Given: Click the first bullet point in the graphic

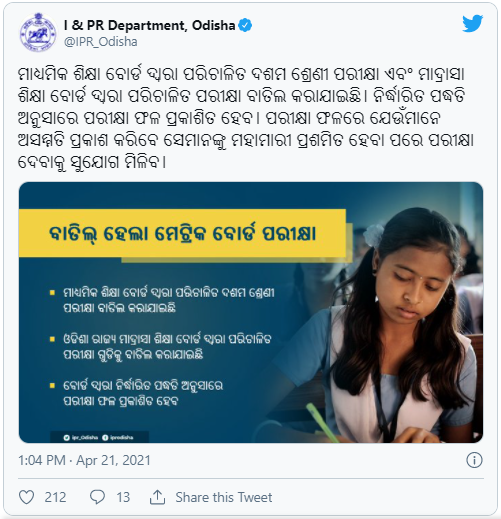Looking at the screenshot, I should coord(162,300).
